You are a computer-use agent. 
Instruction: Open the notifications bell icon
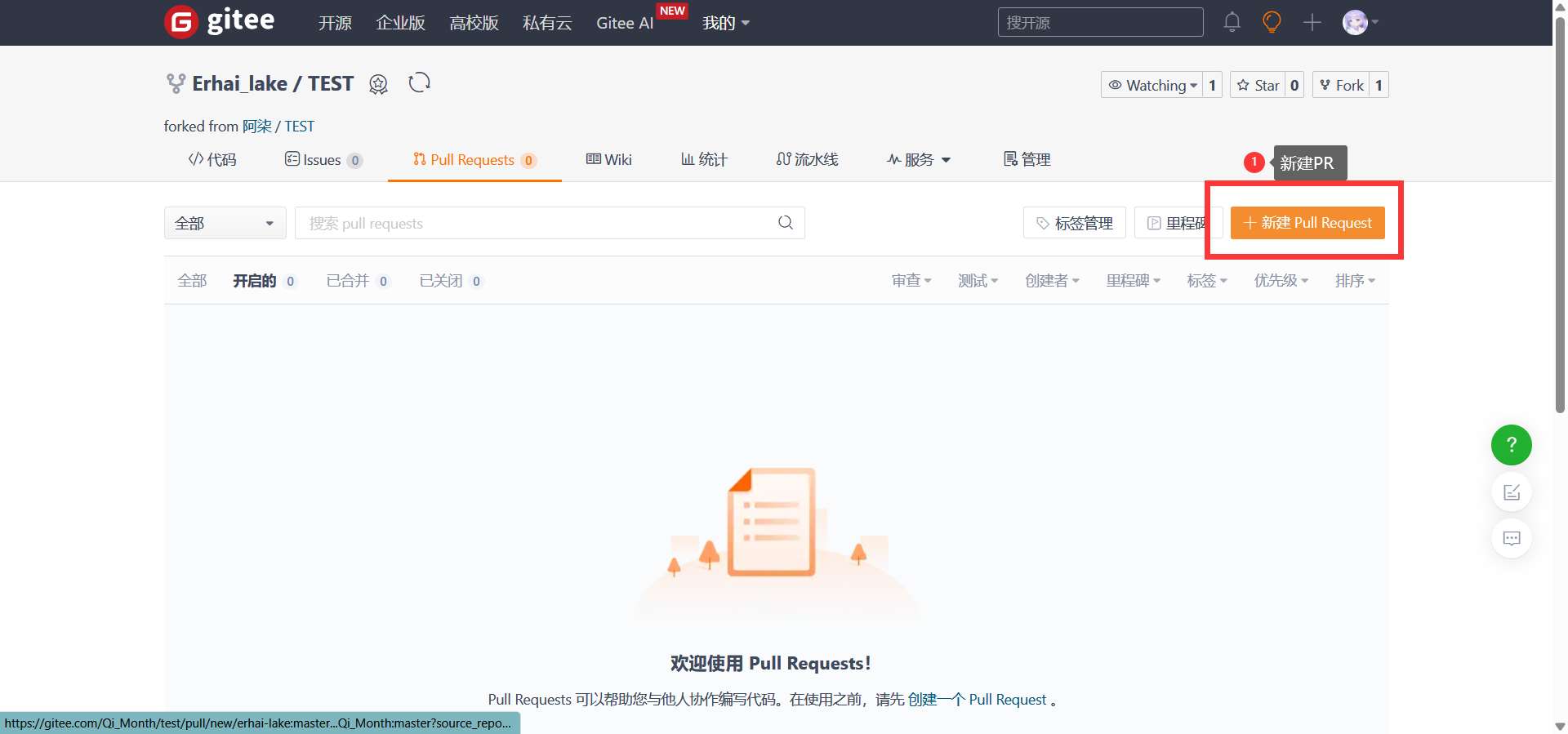[1232, 22]
